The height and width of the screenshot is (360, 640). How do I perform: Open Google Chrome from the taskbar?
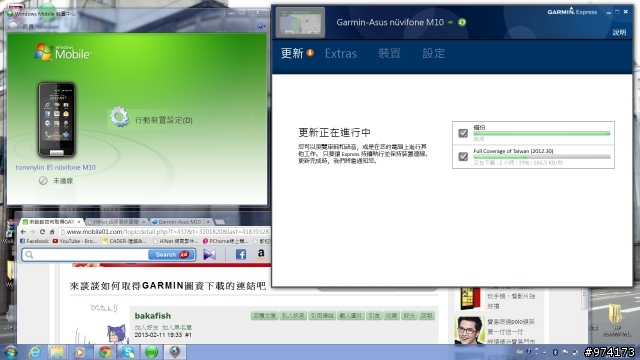[104, 352]
